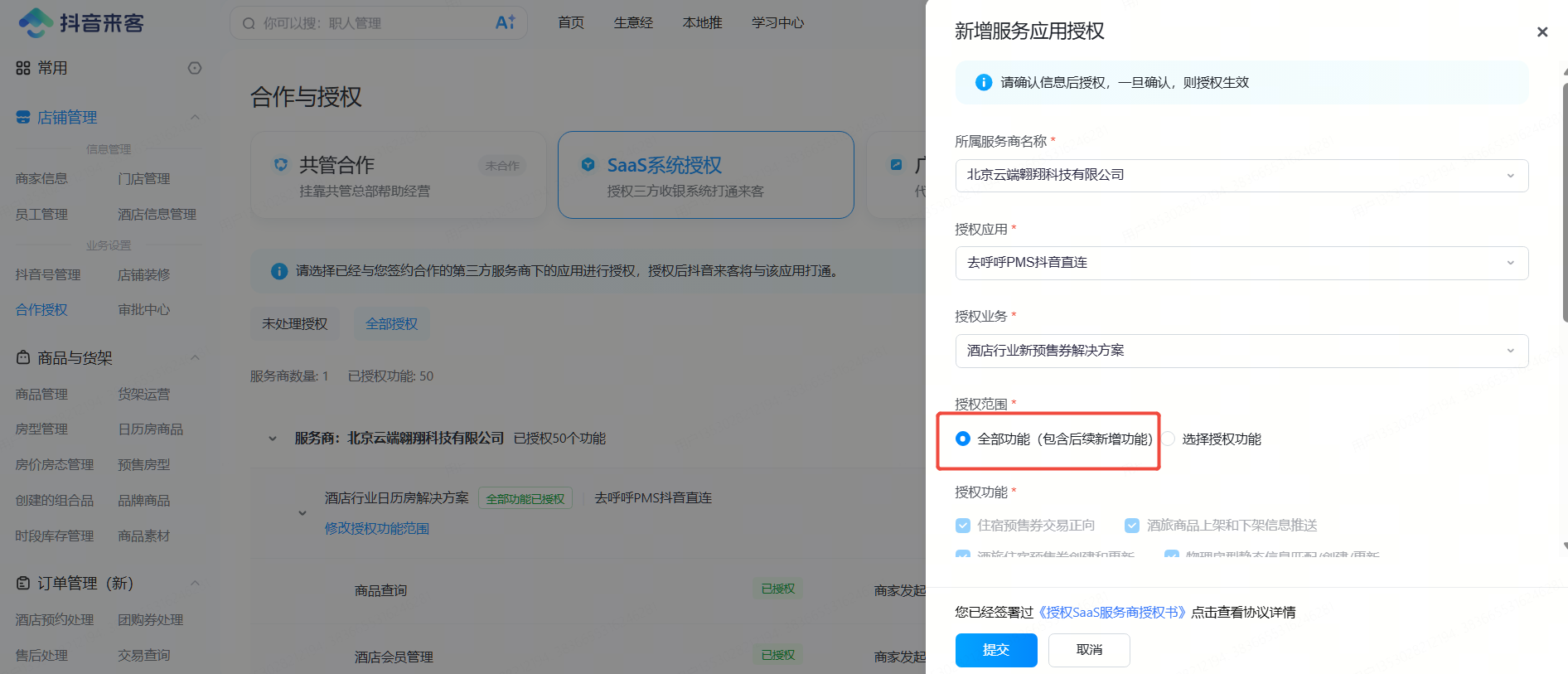Click the 全部功能已授权 green tag
This screenshot has width=1568, height=674.
click(x=525, y=498)
